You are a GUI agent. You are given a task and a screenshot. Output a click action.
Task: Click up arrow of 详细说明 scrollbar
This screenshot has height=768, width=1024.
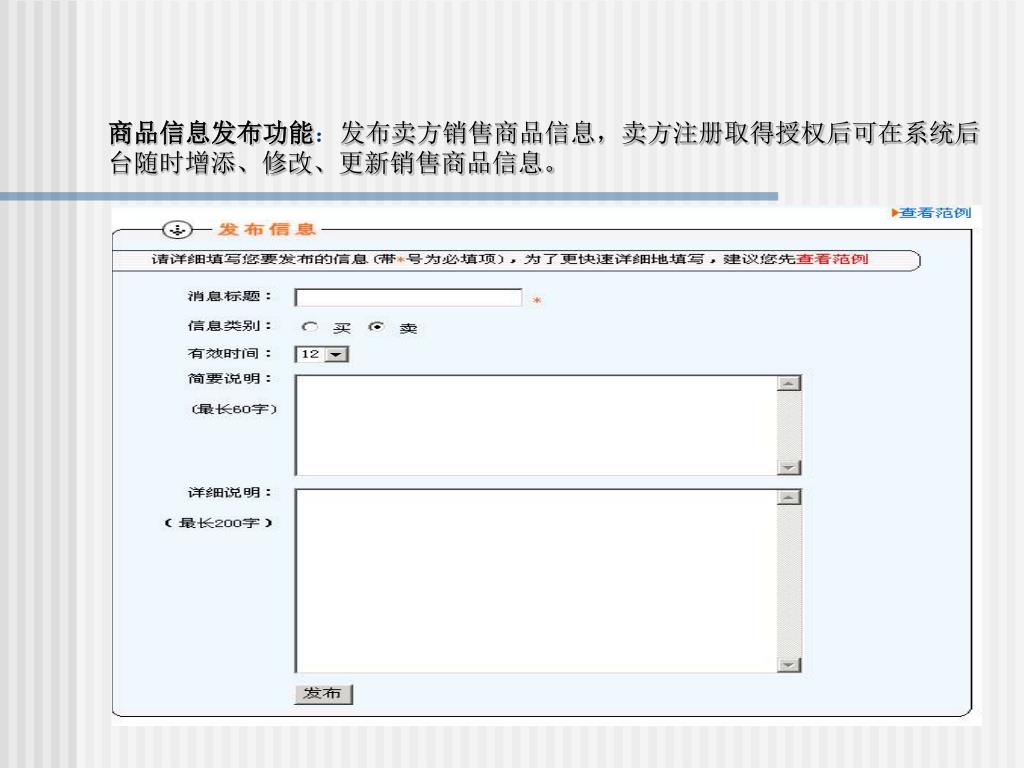tap(789, 498)
